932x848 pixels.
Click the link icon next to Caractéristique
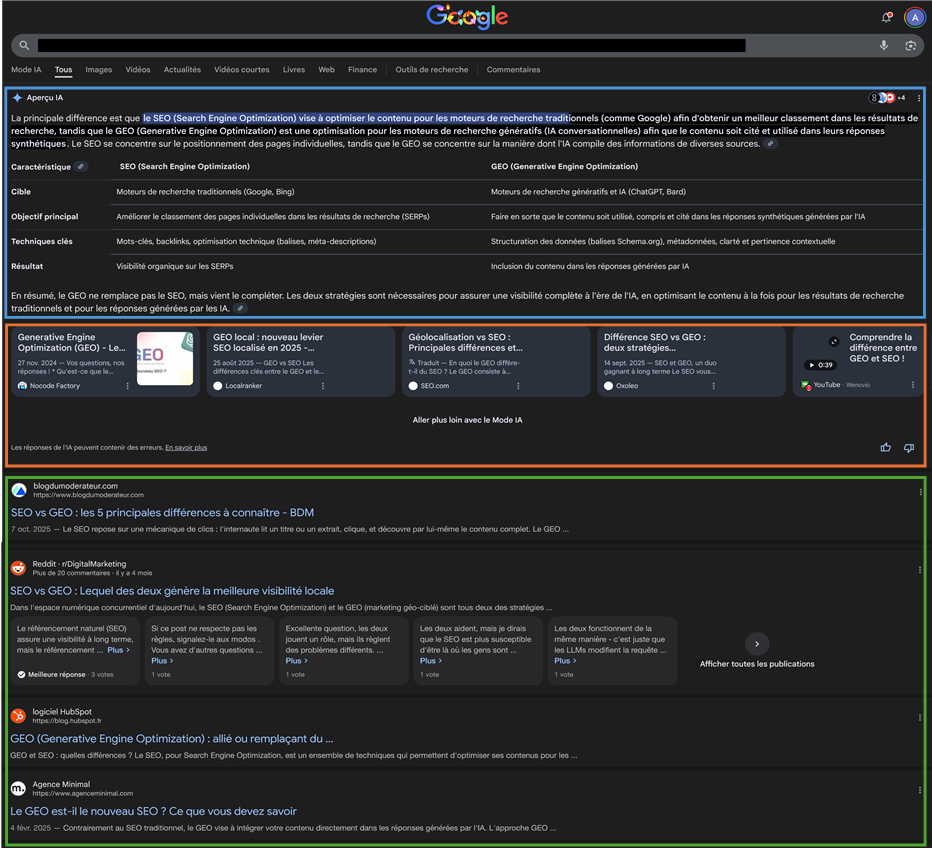80,166
